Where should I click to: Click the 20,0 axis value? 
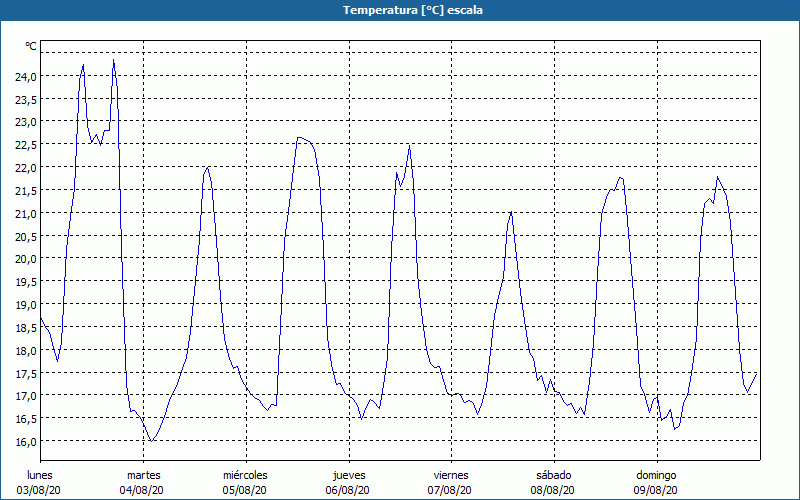[26, 259]
